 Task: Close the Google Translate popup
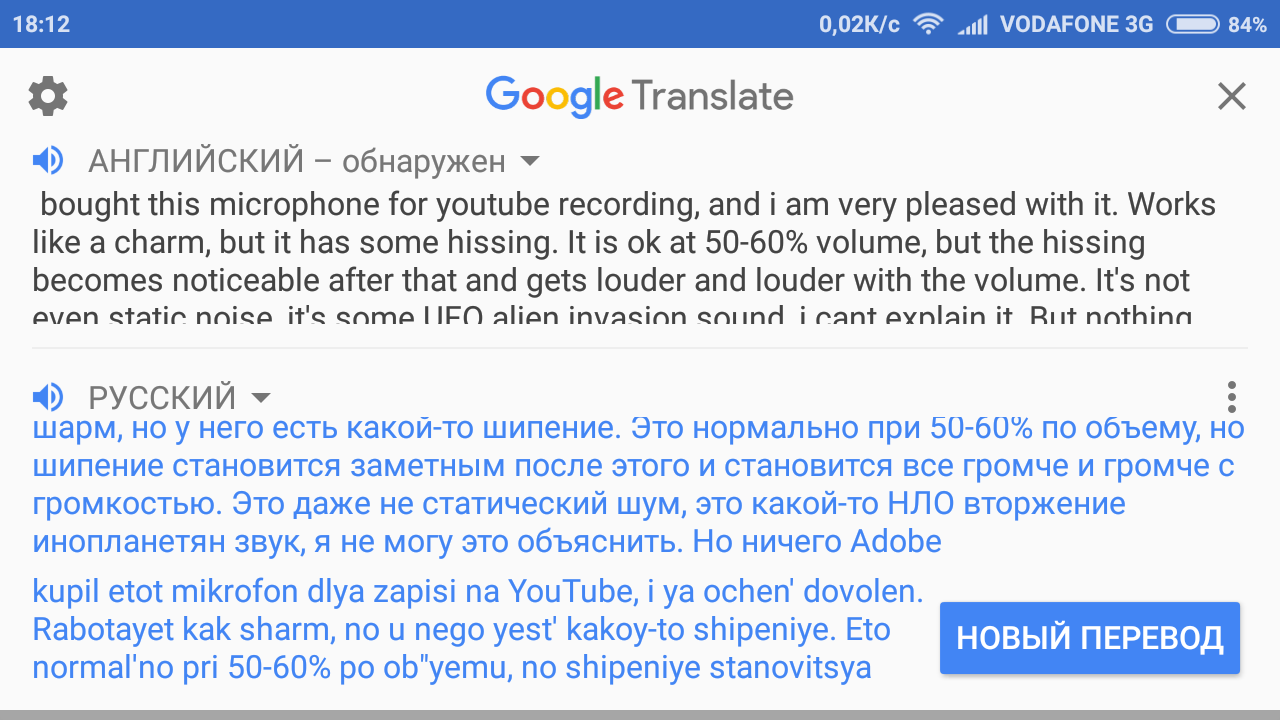pyautogui.click(x=1231, y=96)
